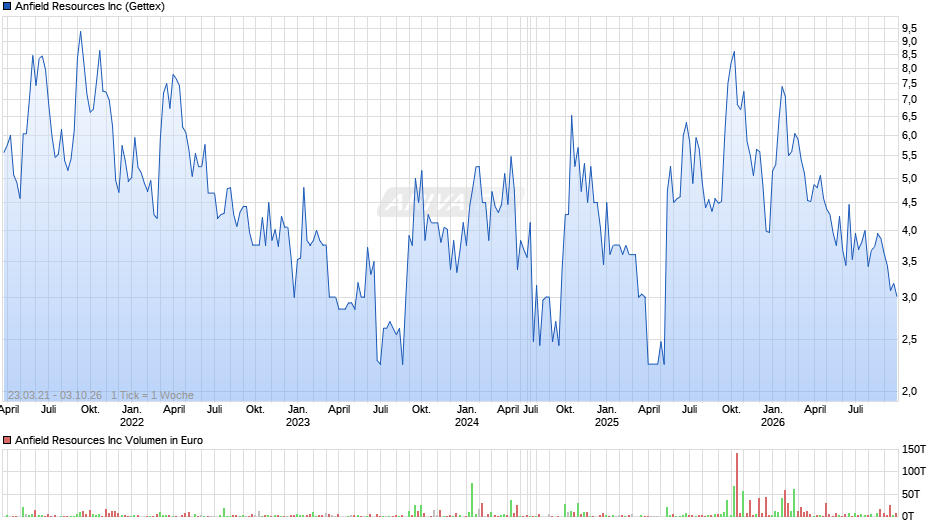Click the 1 Tick = 1 Woche label
The height and width of the screenshot is (526, 940).
152,395
